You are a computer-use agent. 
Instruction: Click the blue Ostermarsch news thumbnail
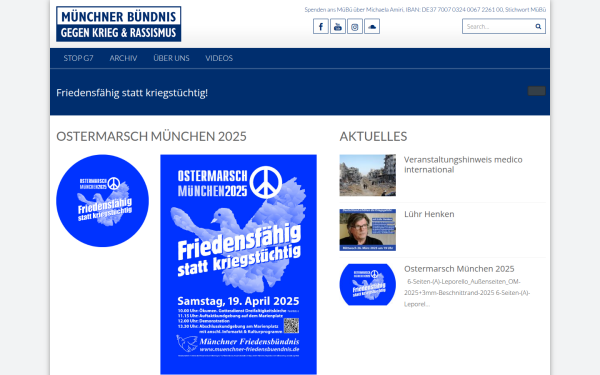[x=368, y=285]
